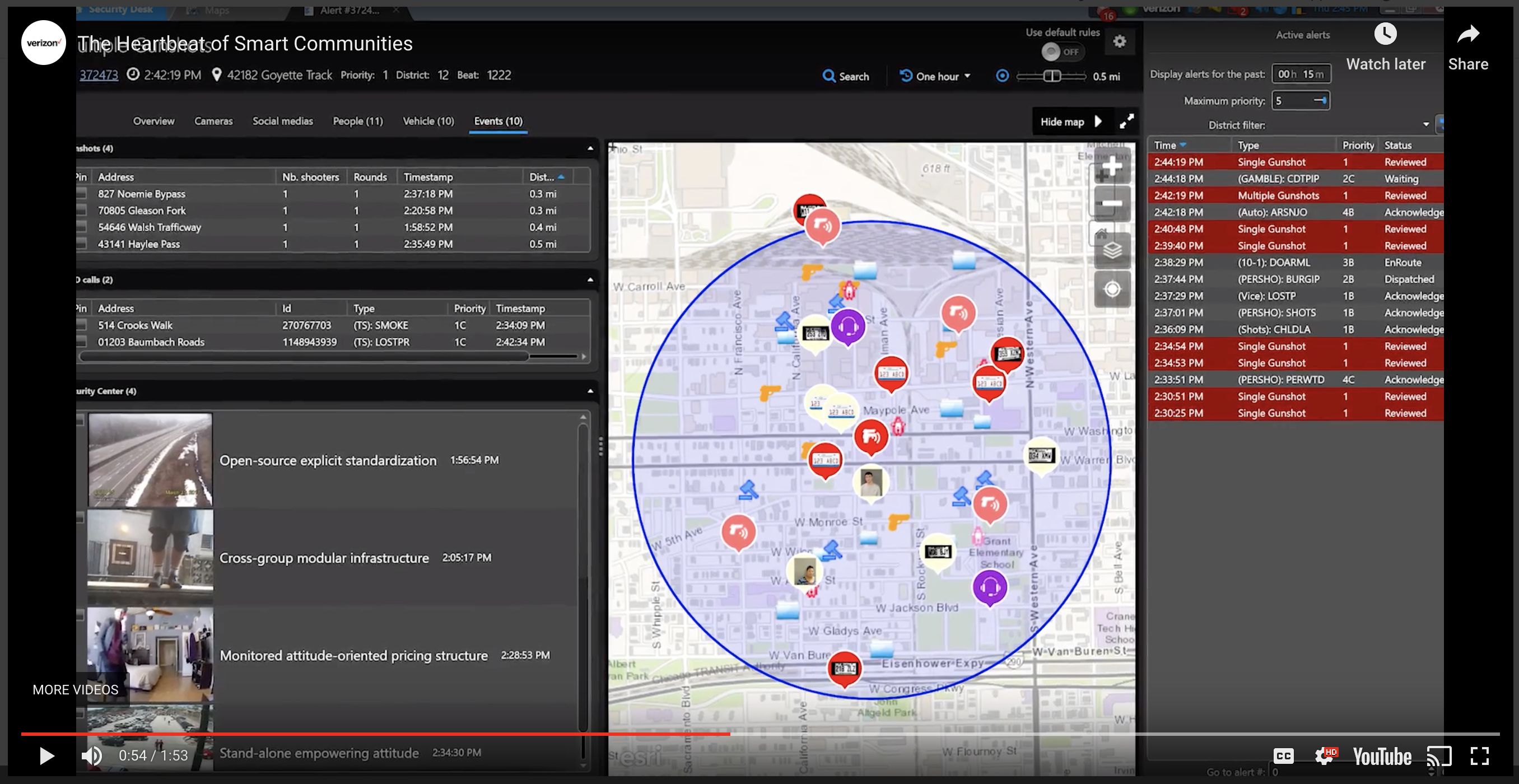Open the One hour time range dropdown
This screenshot has height=784, width=1519.
coord(935,76)
